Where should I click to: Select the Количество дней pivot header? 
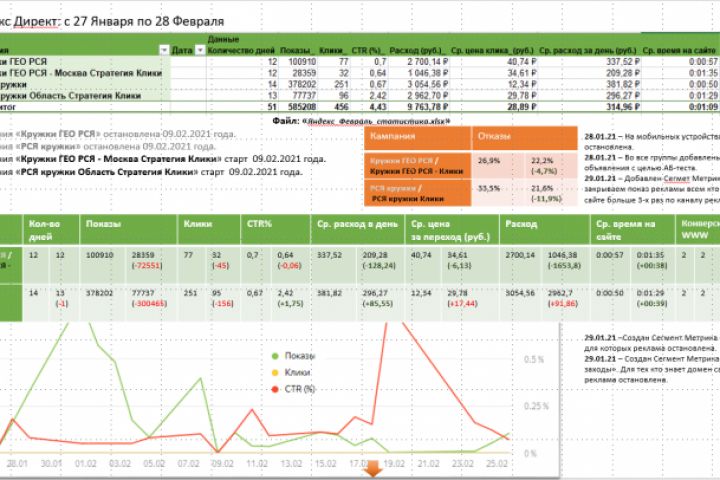coord(241,51)
